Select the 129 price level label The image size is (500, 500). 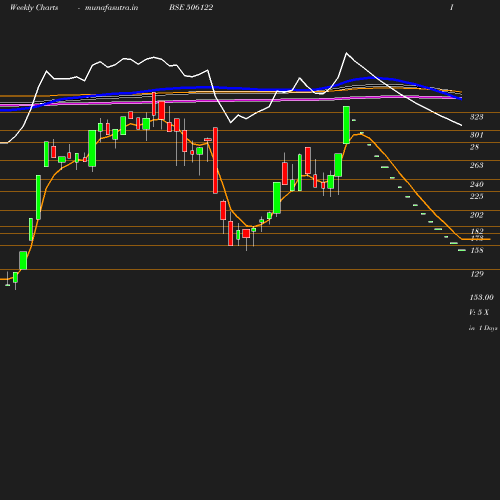coord(477,274)
